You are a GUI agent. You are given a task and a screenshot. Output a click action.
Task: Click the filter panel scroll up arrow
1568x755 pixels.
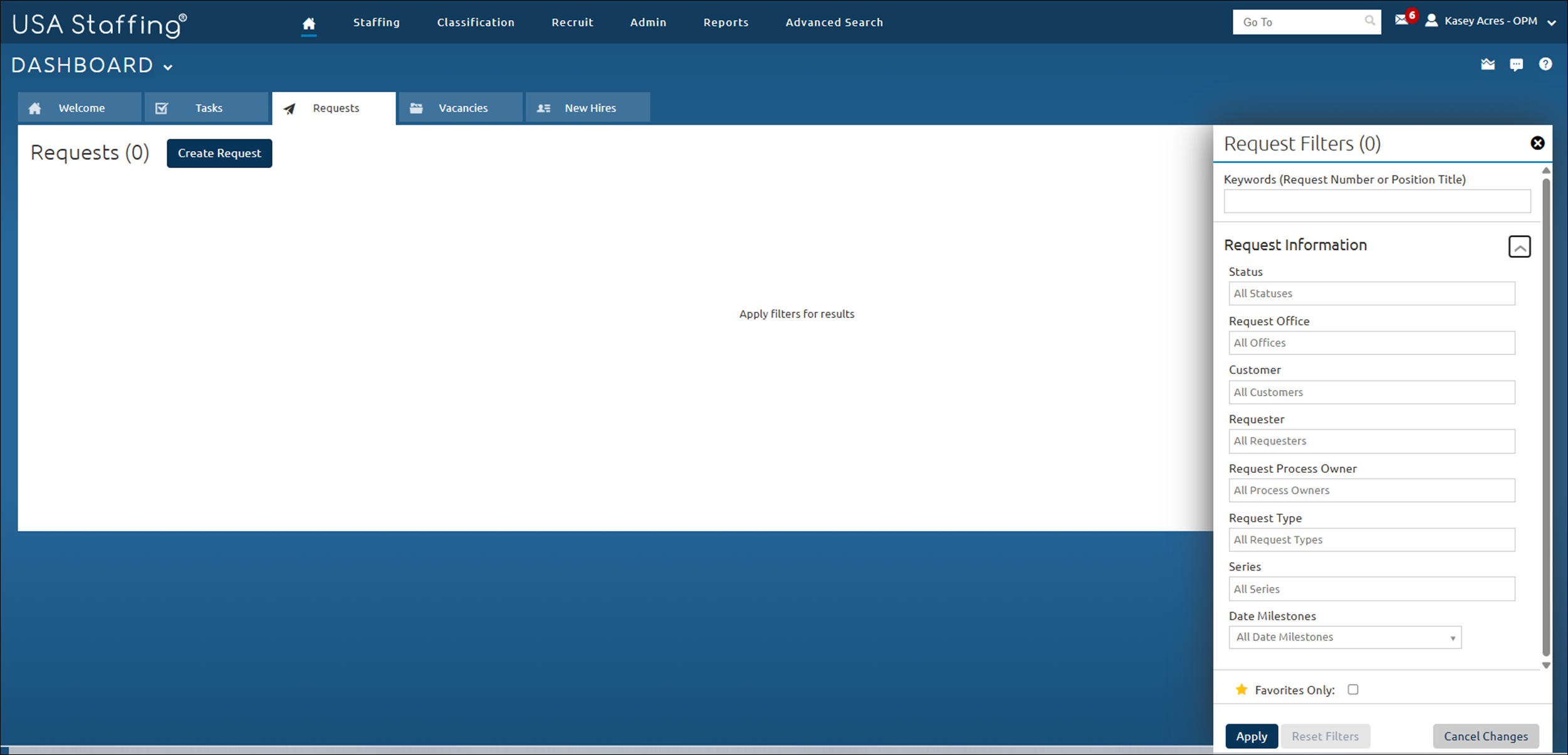1546,171
